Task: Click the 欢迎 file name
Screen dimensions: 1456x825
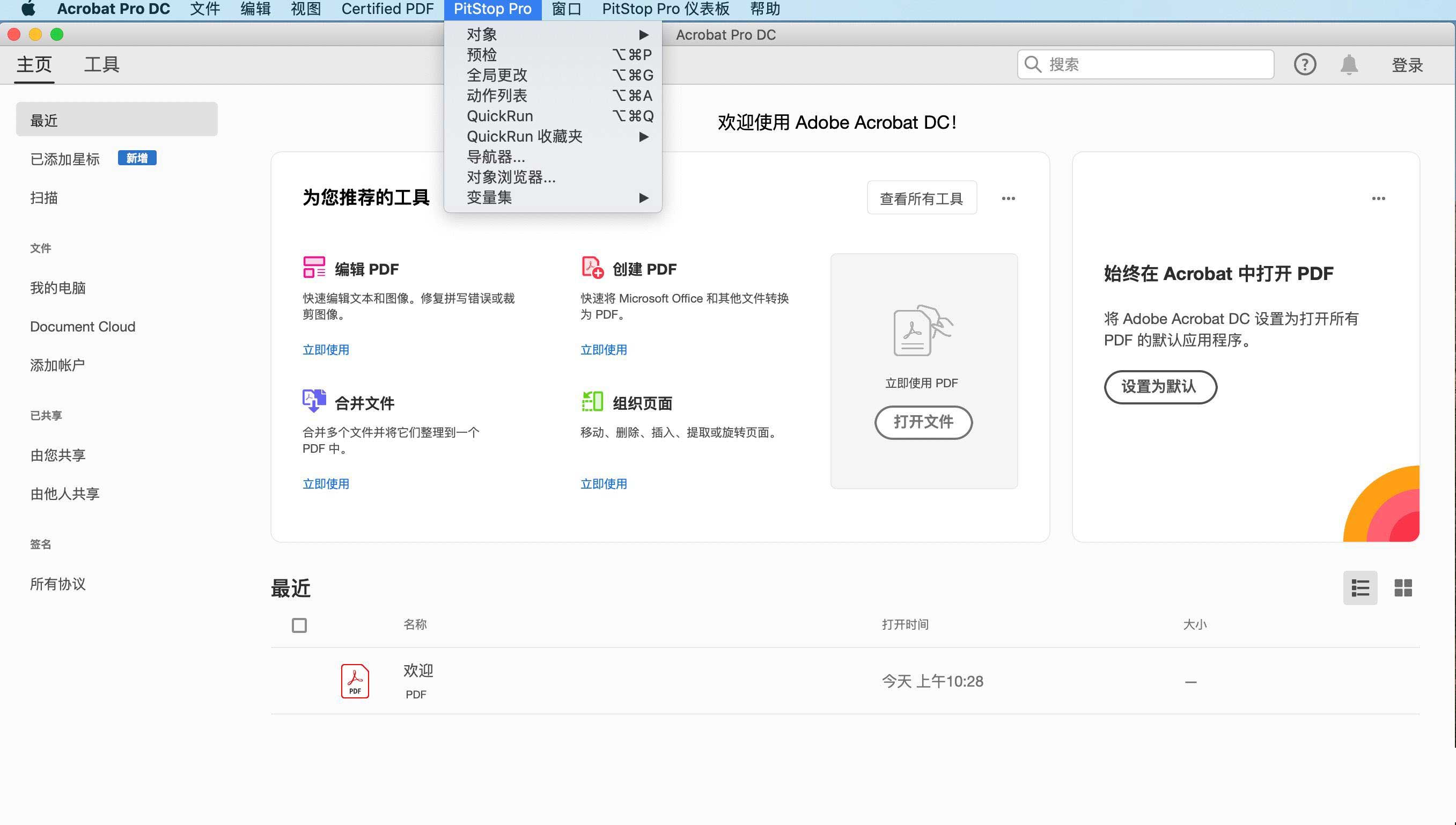Action: (x=418, y=671)
